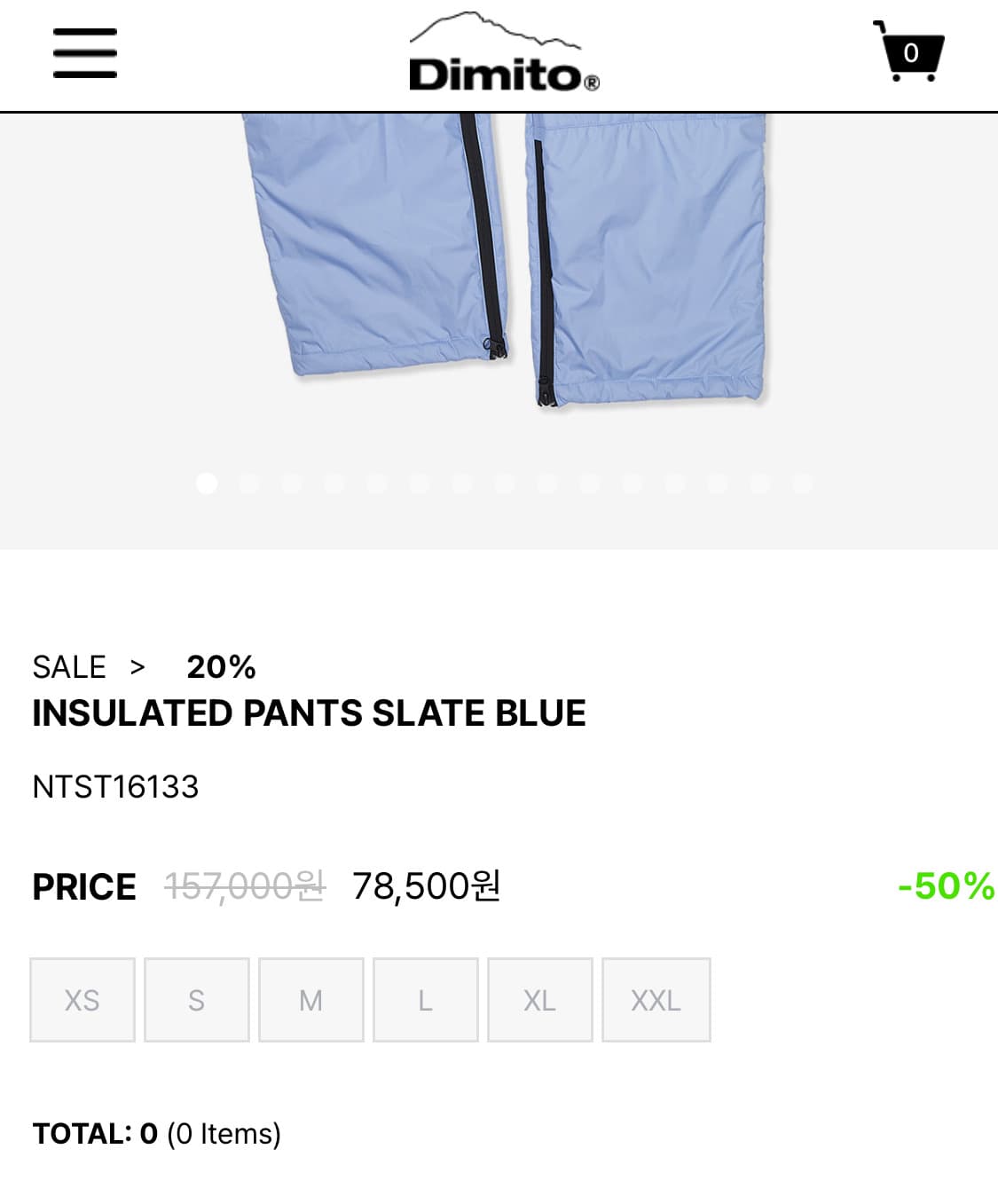
Task: Jump to the last image carousel dot
Action: 803,483
